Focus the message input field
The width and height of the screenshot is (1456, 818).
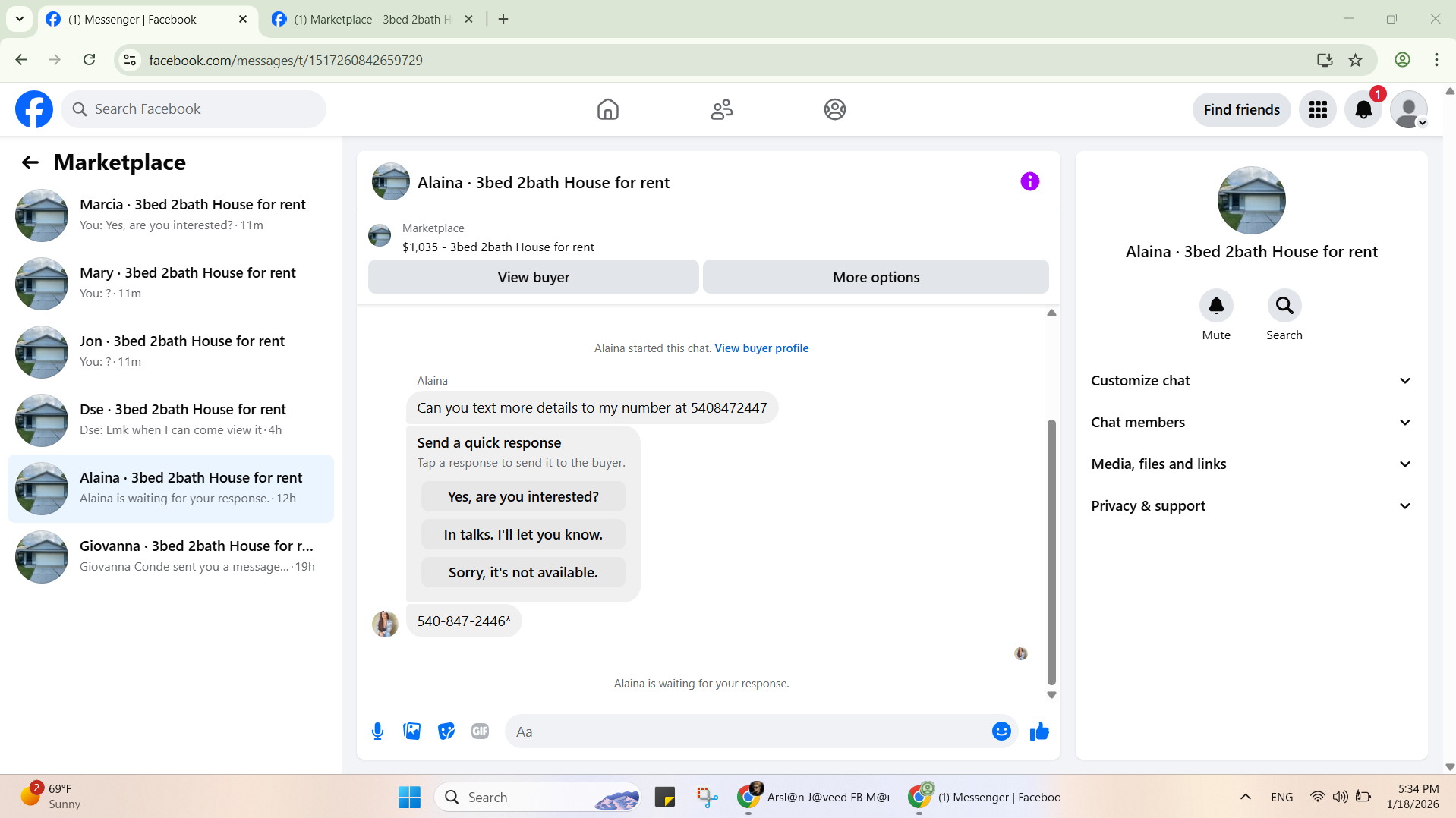(x=761, y=731)
